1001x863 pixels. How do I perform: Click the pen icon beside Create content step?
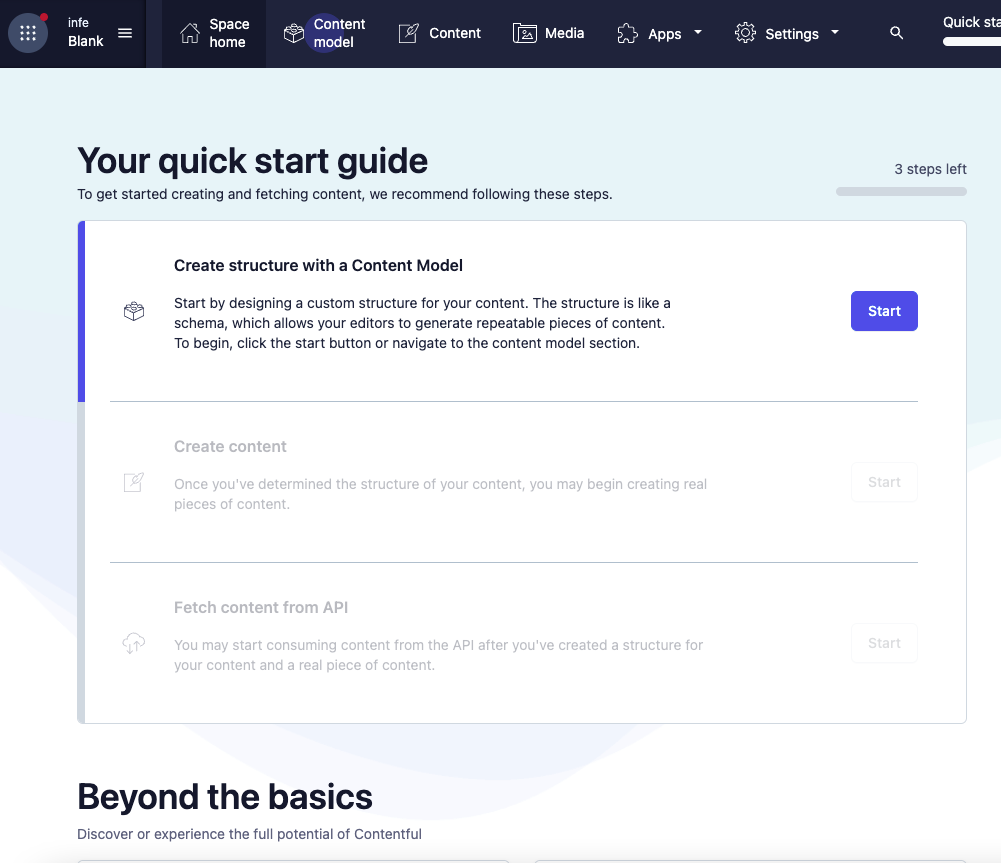[x=133, y=482]
